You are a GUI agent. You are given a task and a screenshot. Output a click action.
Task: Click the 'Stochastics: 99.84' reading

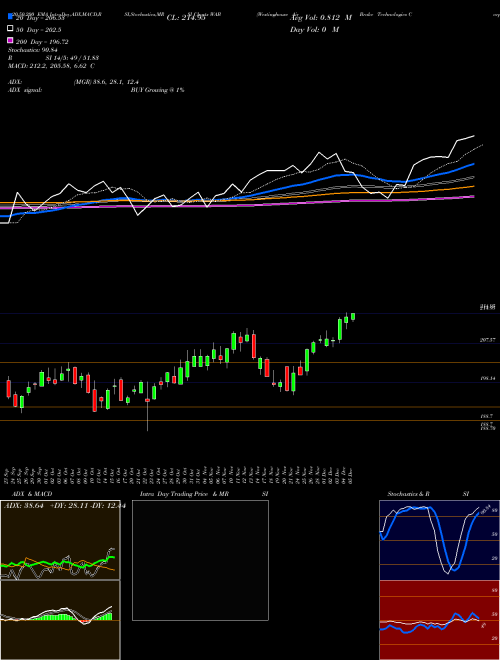coord(32,50)
